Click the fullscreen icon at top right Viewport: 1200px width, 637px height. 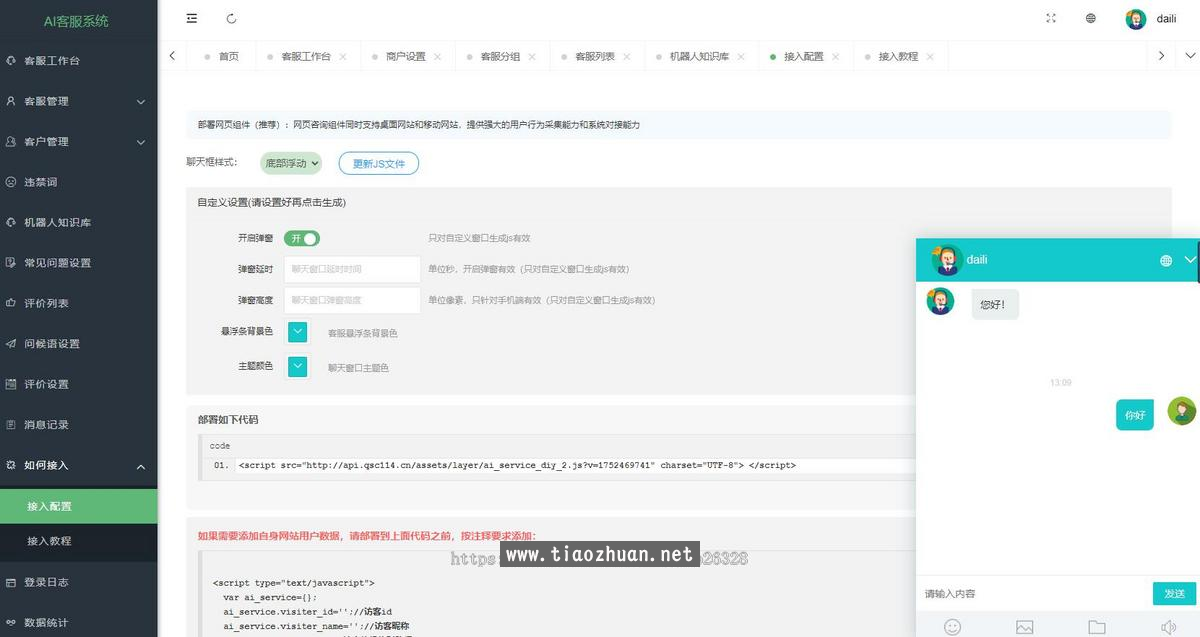[1050, 18]
